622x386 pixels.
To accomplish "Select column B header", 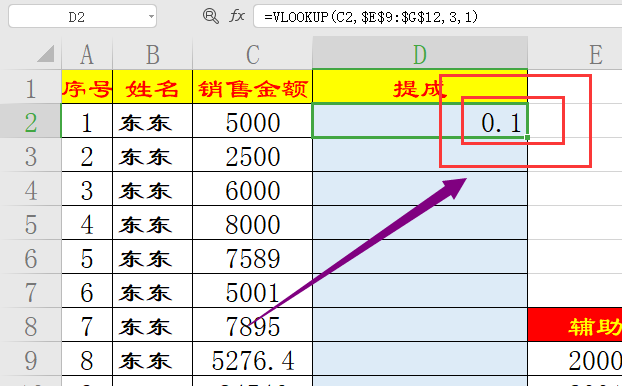I will (x=153, y=54).
